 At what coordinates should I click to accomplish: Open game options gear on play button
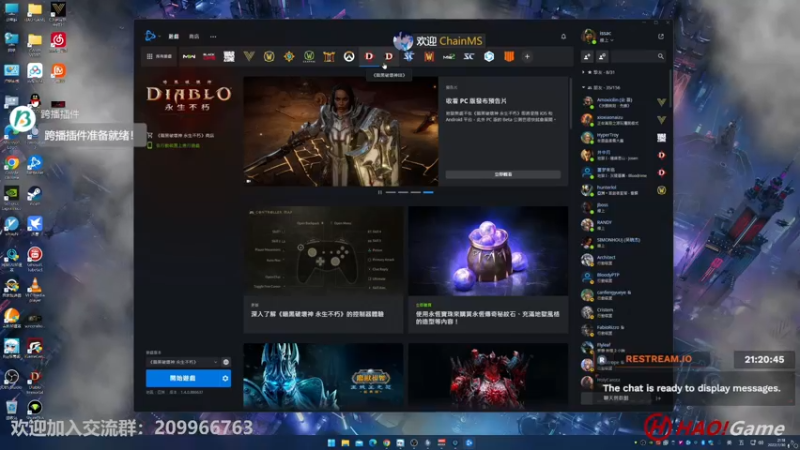coord(225,379)
